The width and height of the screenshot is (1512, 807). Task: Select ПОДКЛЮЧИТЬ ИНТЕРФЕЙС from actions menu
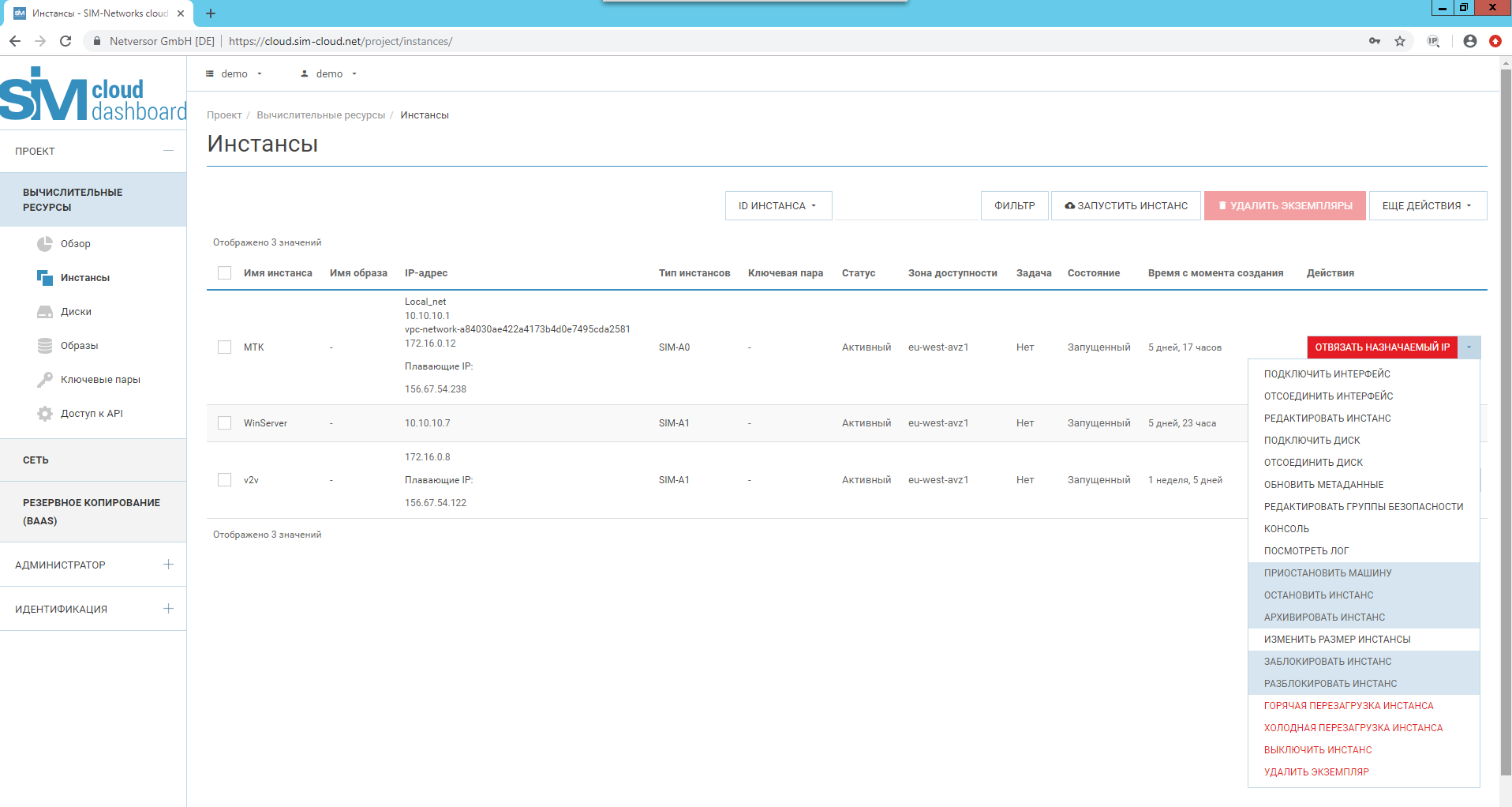coord(1364,374)
